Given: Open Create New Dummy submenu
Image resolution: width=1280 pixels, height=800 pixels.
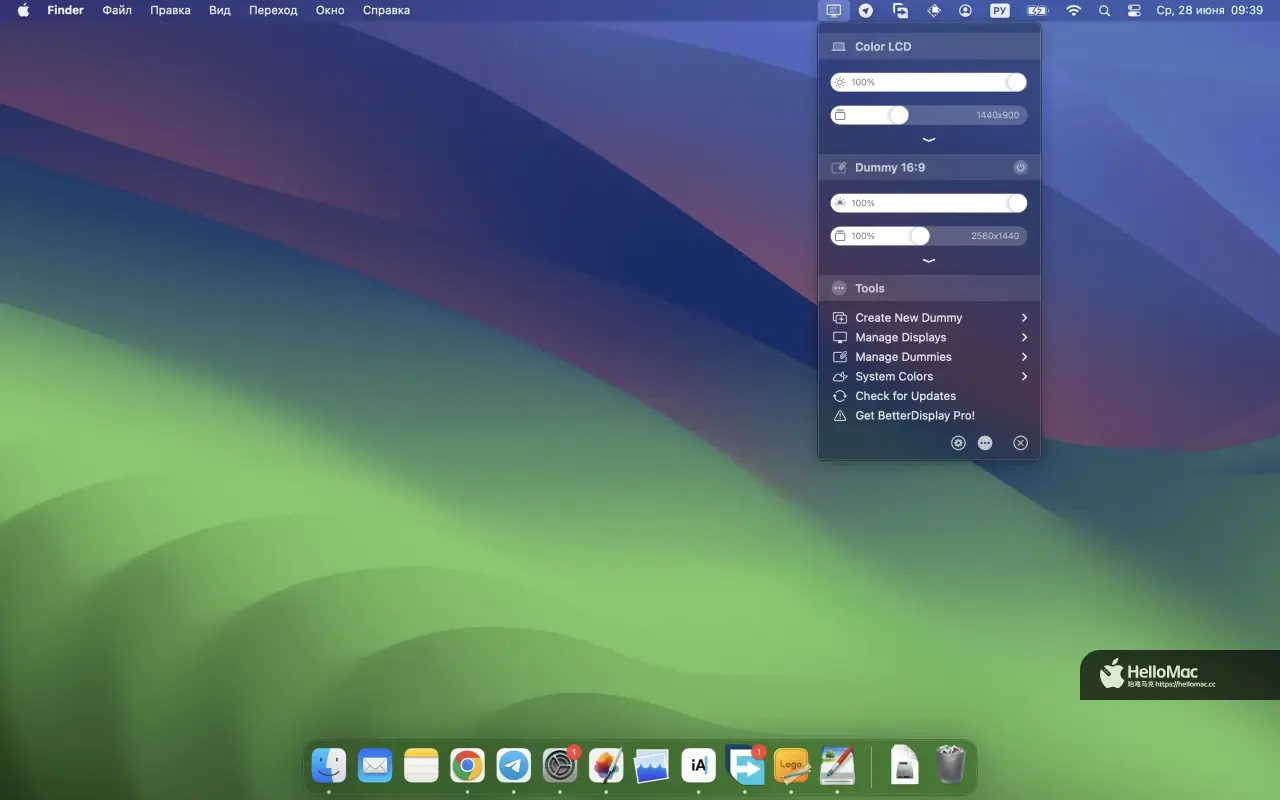Looking at the screenshot, I should pos(930,318).
